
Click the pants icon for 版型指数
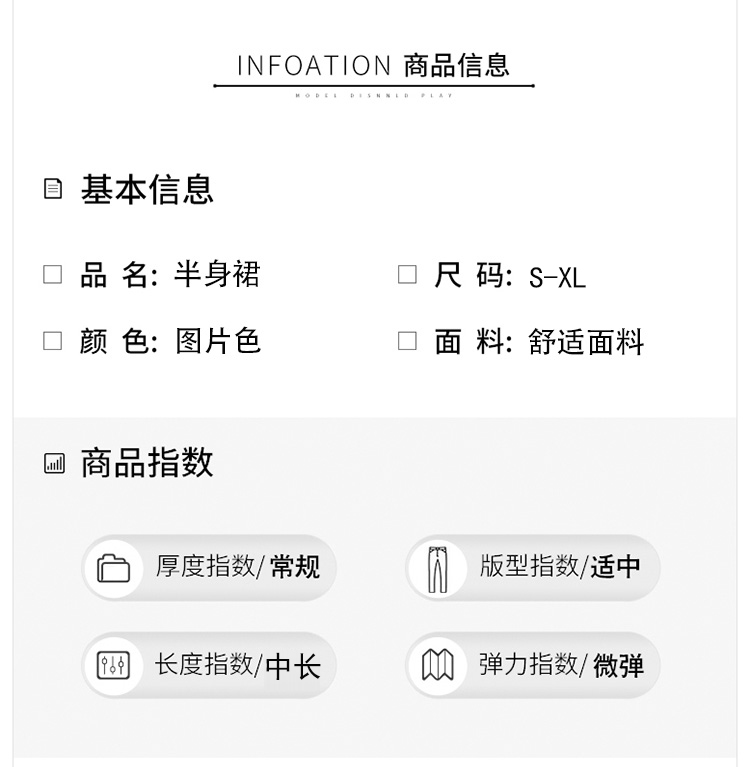[x=437, y=569]
